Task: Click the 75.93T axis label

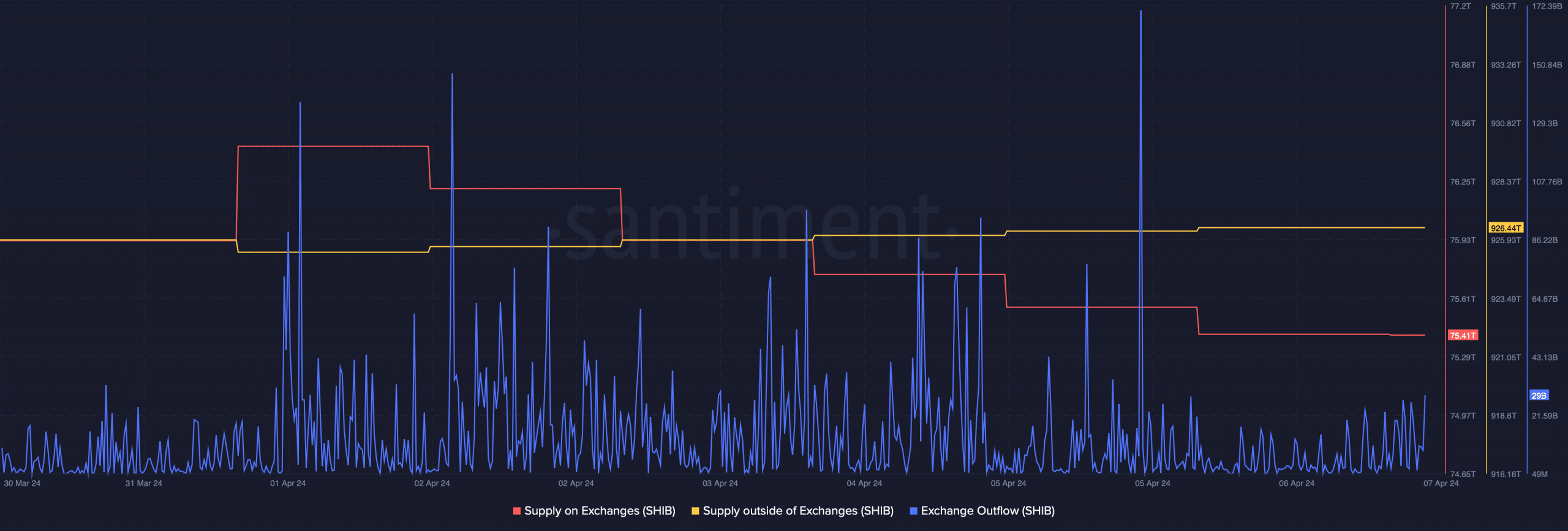Action: [x=1463, y=240]
